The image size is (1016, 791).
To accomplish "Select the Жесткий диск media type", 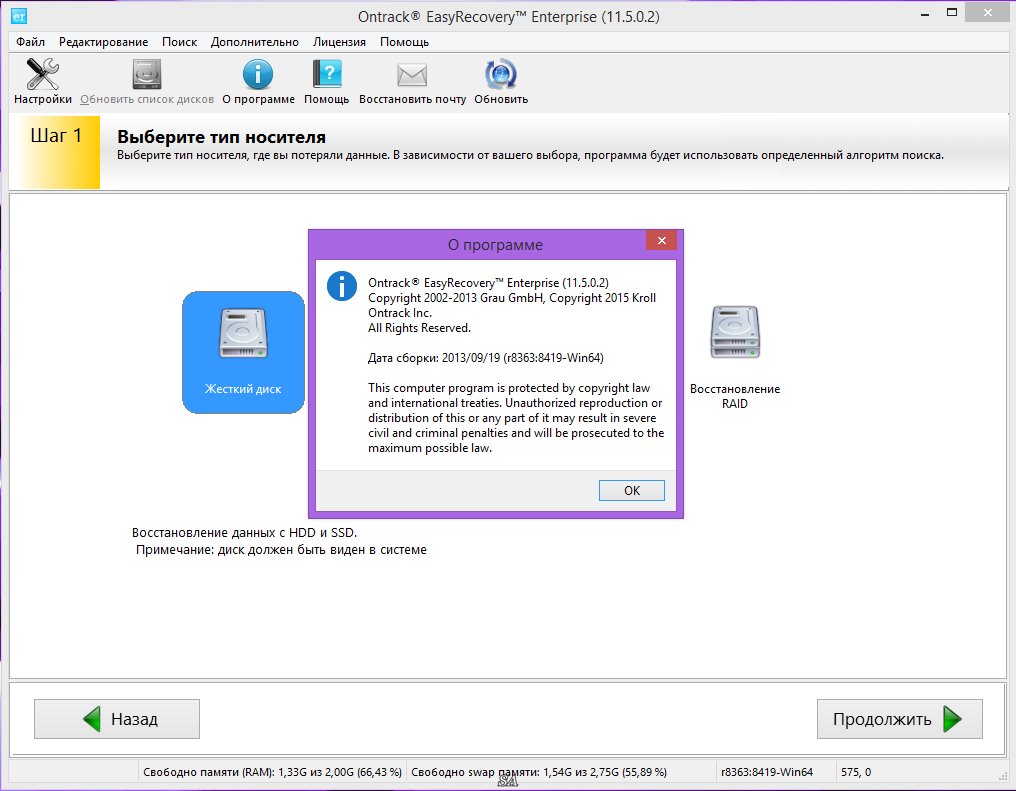I will click(x=243, y=352).
